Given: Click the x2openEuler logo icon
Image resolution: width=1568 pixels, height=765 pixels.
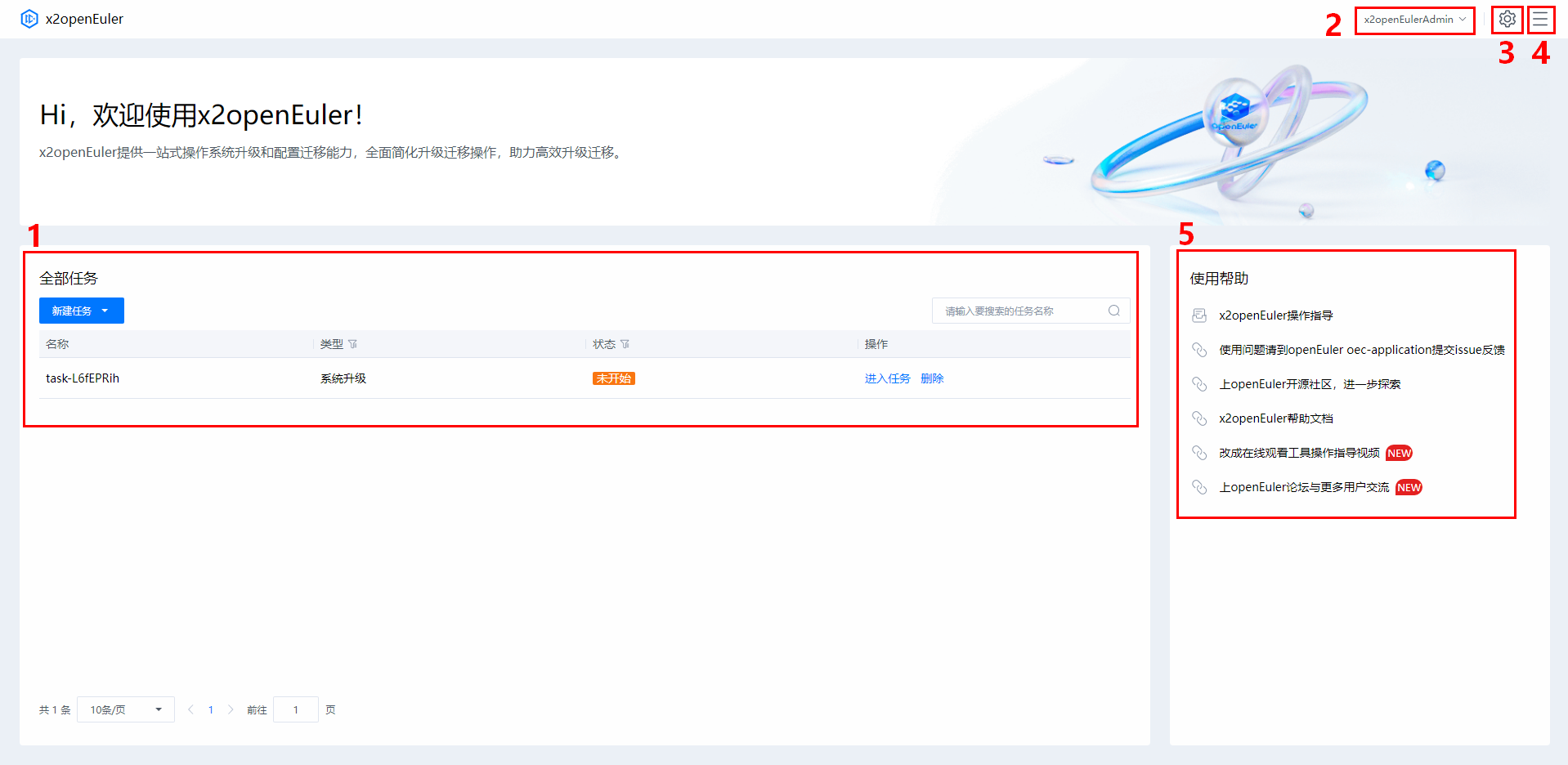Looking at the screenshot, I should pyautogui.click(x=29, y=19).
